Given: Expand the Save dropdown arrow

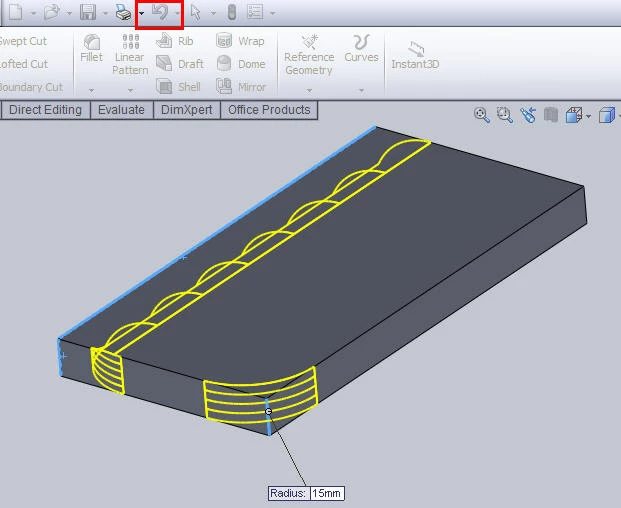Looking at the screenshot, I should [105, 13].
